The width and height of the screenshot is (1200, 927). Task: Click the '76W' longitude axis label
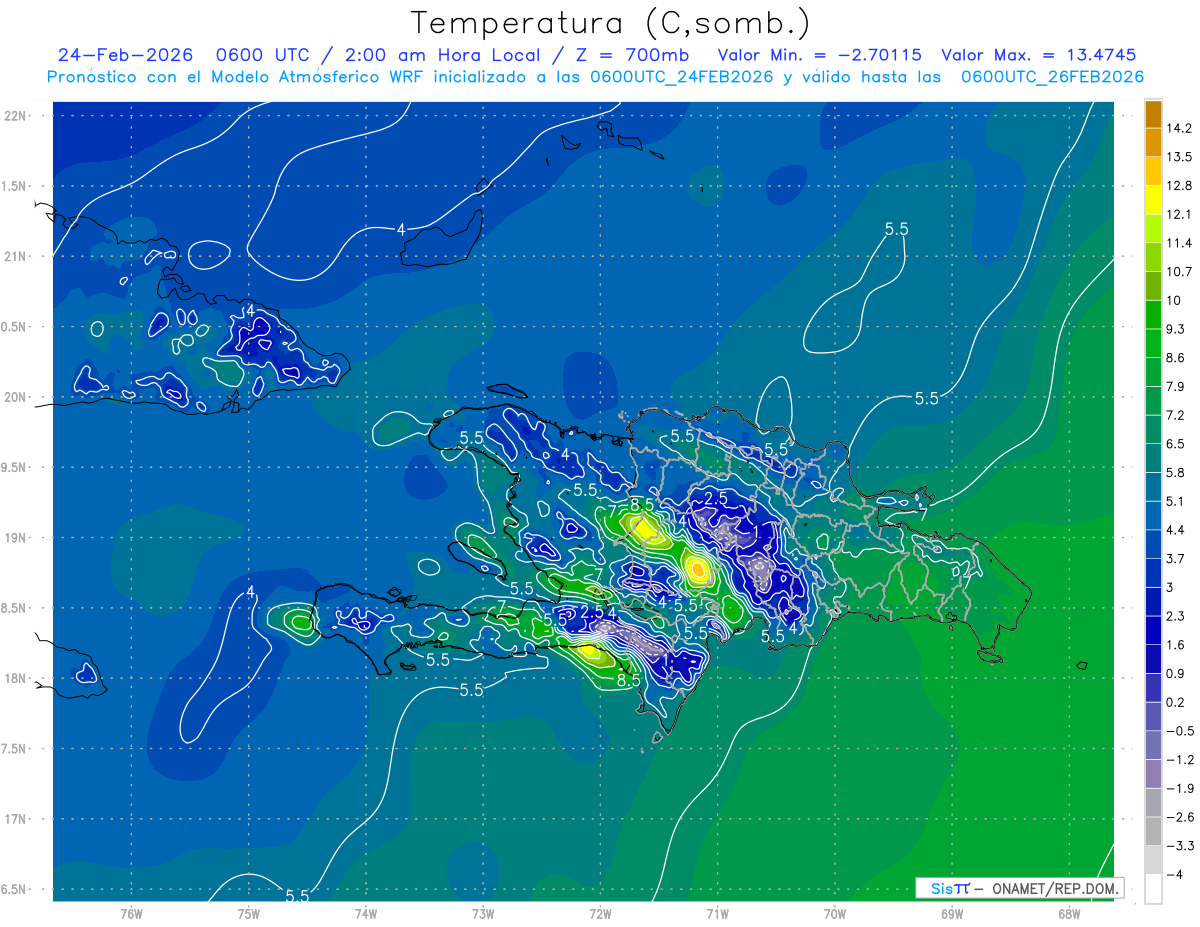(131, 914)
